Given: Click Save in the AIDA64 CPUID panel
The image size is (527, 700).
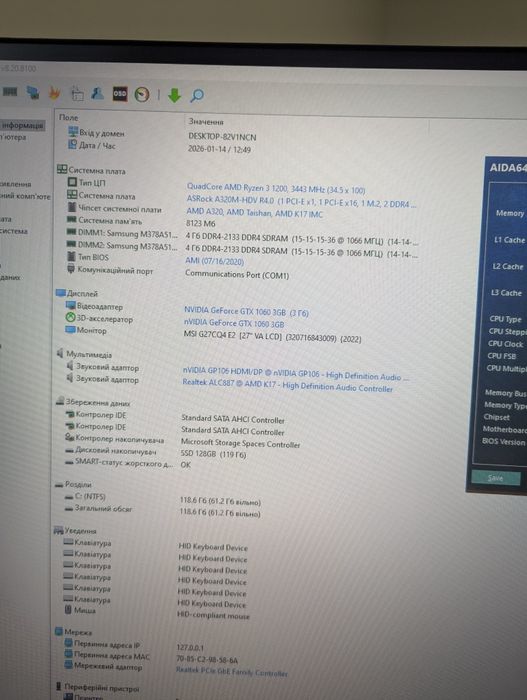Looking at the screenshot, I should coord(496,478).
